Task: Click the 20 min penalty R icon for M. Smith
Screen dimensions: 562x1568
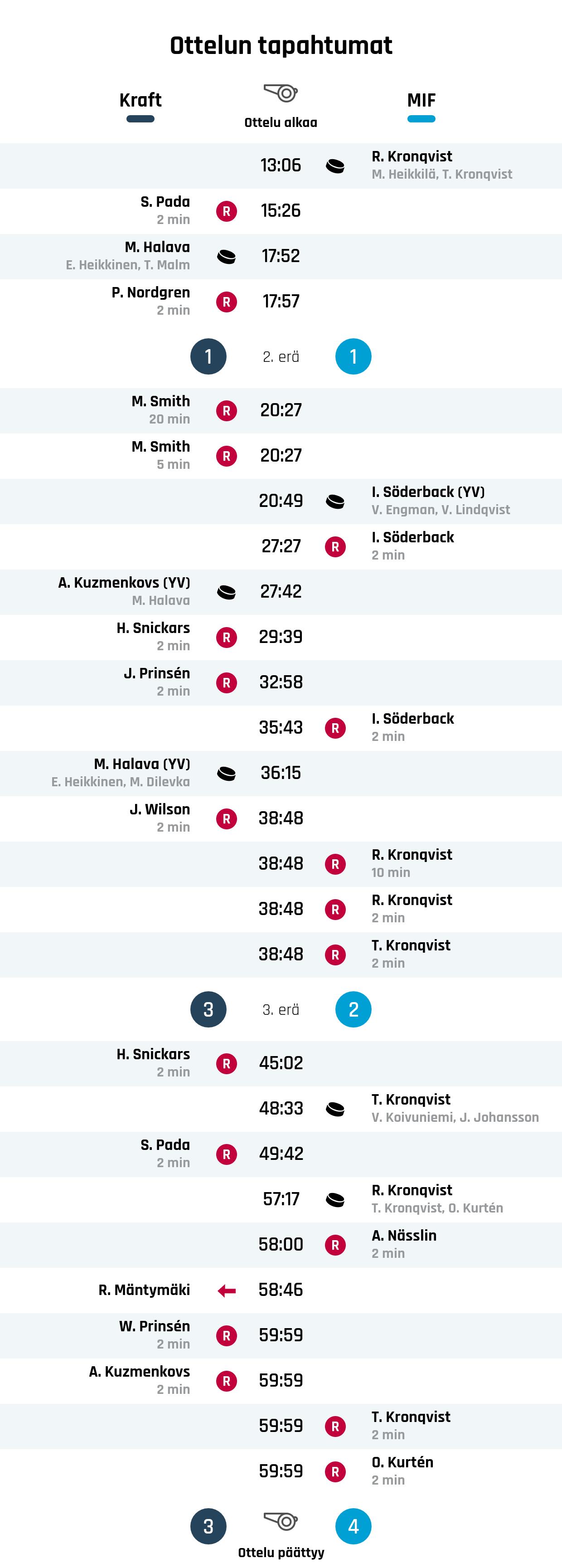Action: 226,411
